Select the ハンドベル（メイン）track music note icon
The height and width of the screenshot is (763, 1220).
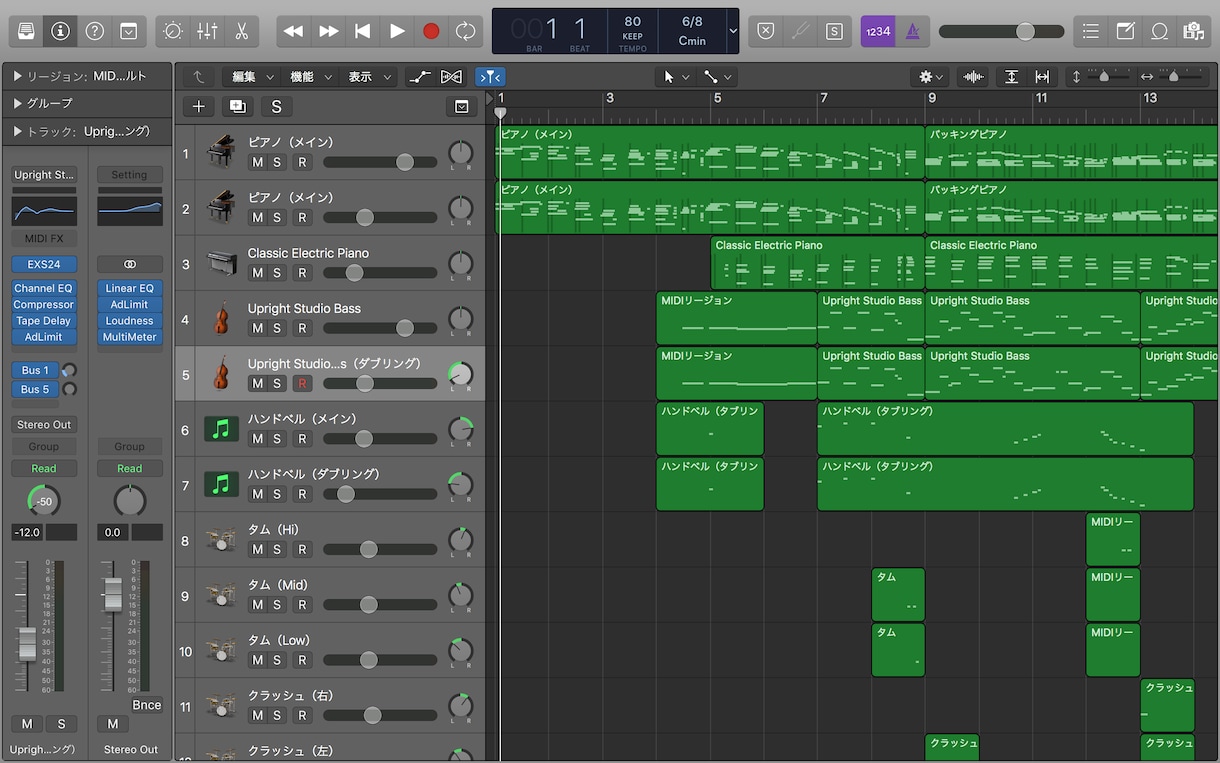pyautogui.click(x=221, y=429)
